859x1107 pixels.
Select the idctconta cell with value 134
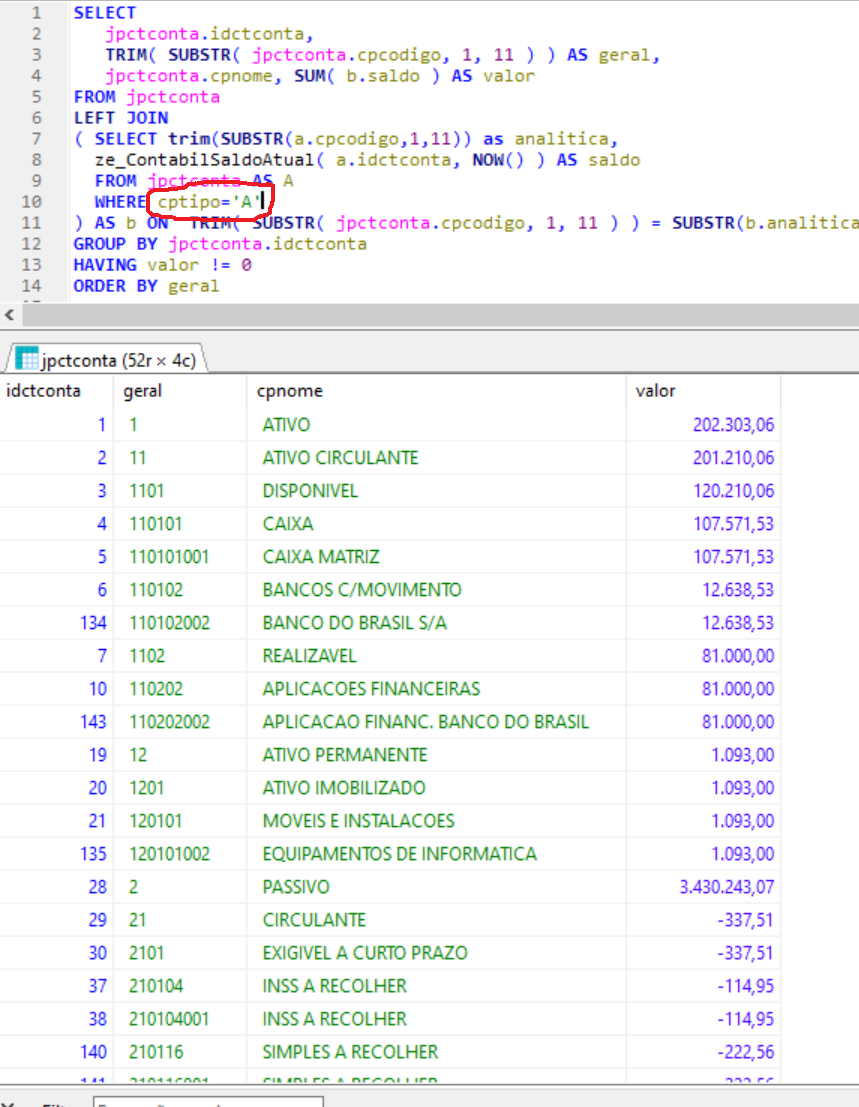(x=93, y=623)
